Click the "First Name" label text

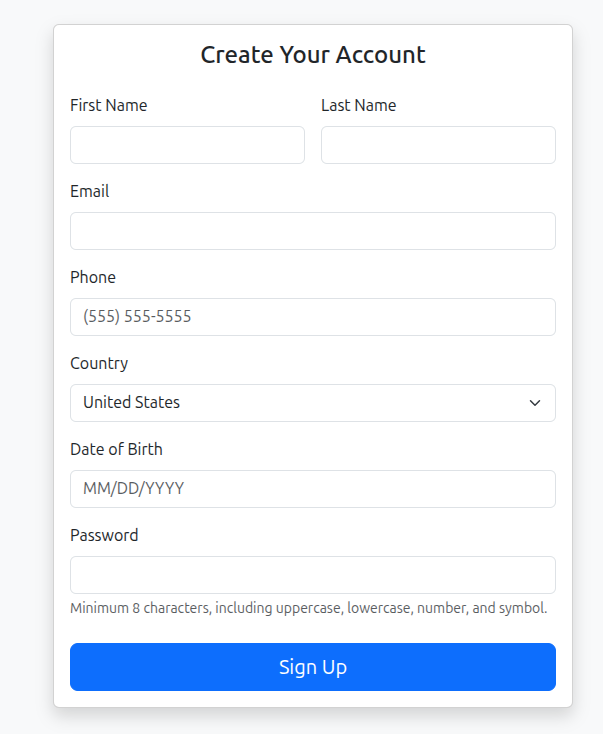[x=109, y=105]
